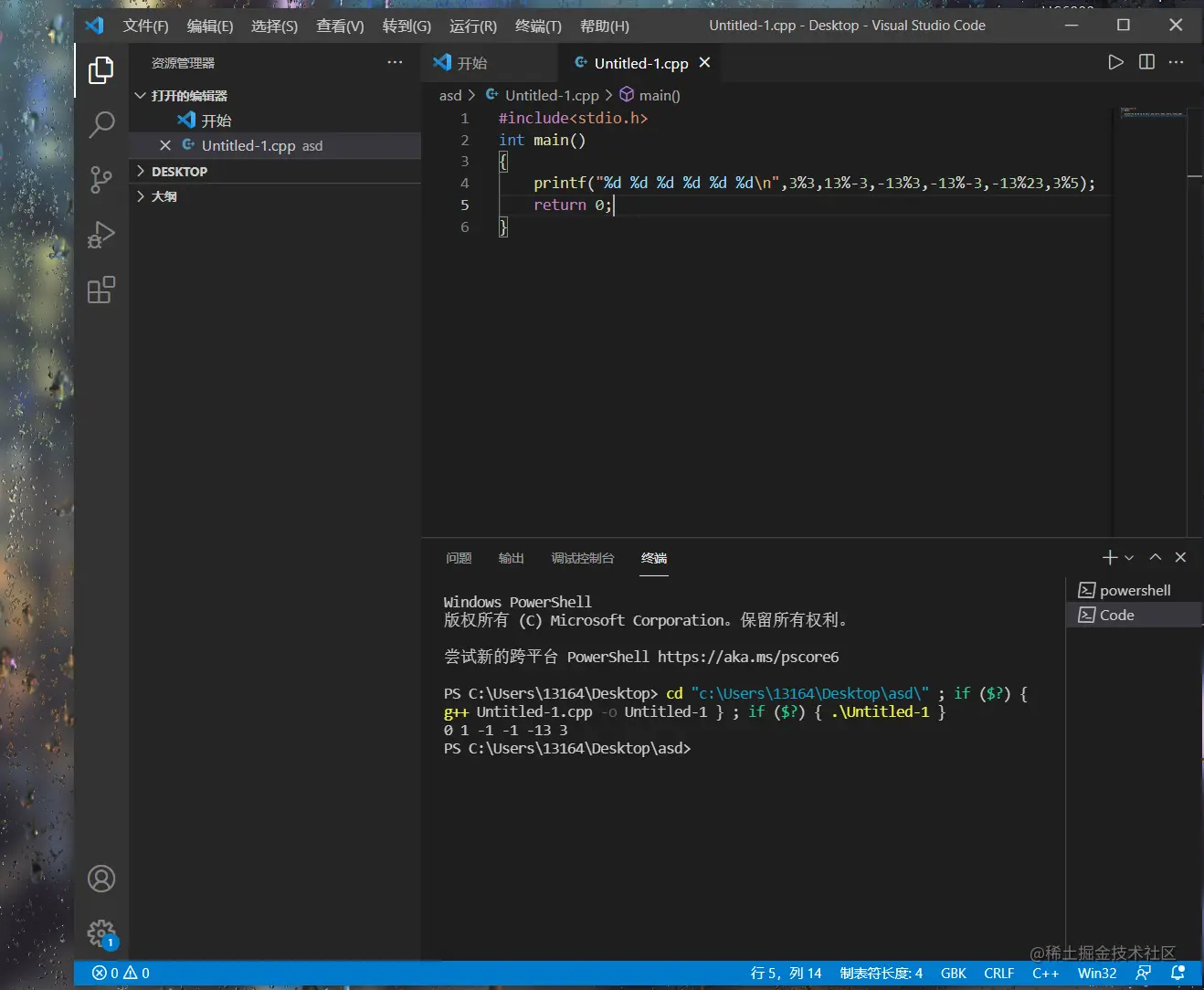Viewport: 1204px width, 990px height.
Task: Open the Search view in the activity bar
Action: pyautogui.click(x=101, y=124)
